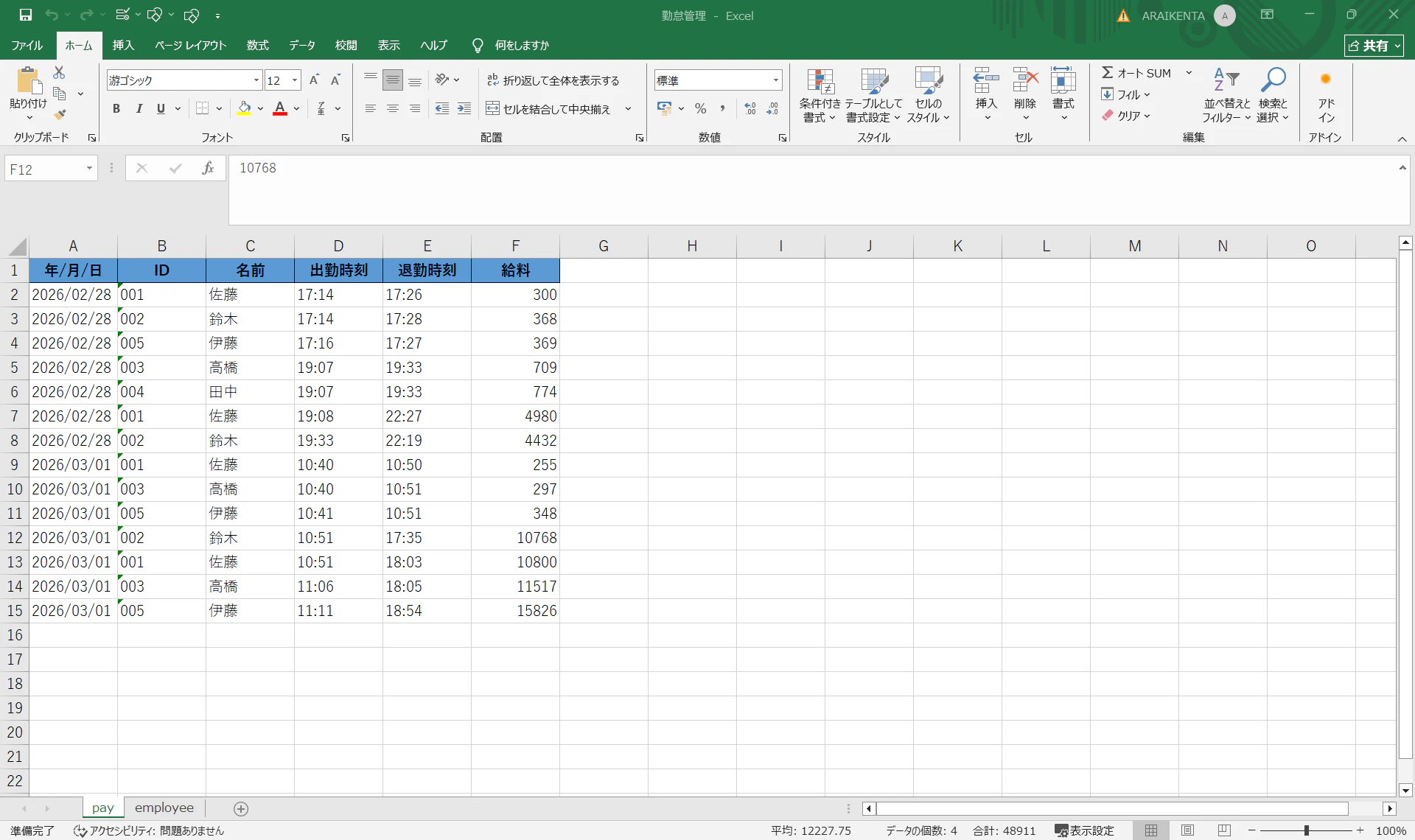Expand the formula bar
This screenshot has height=840, width=1415.
pyautogui.click(x=1402, y=168)
